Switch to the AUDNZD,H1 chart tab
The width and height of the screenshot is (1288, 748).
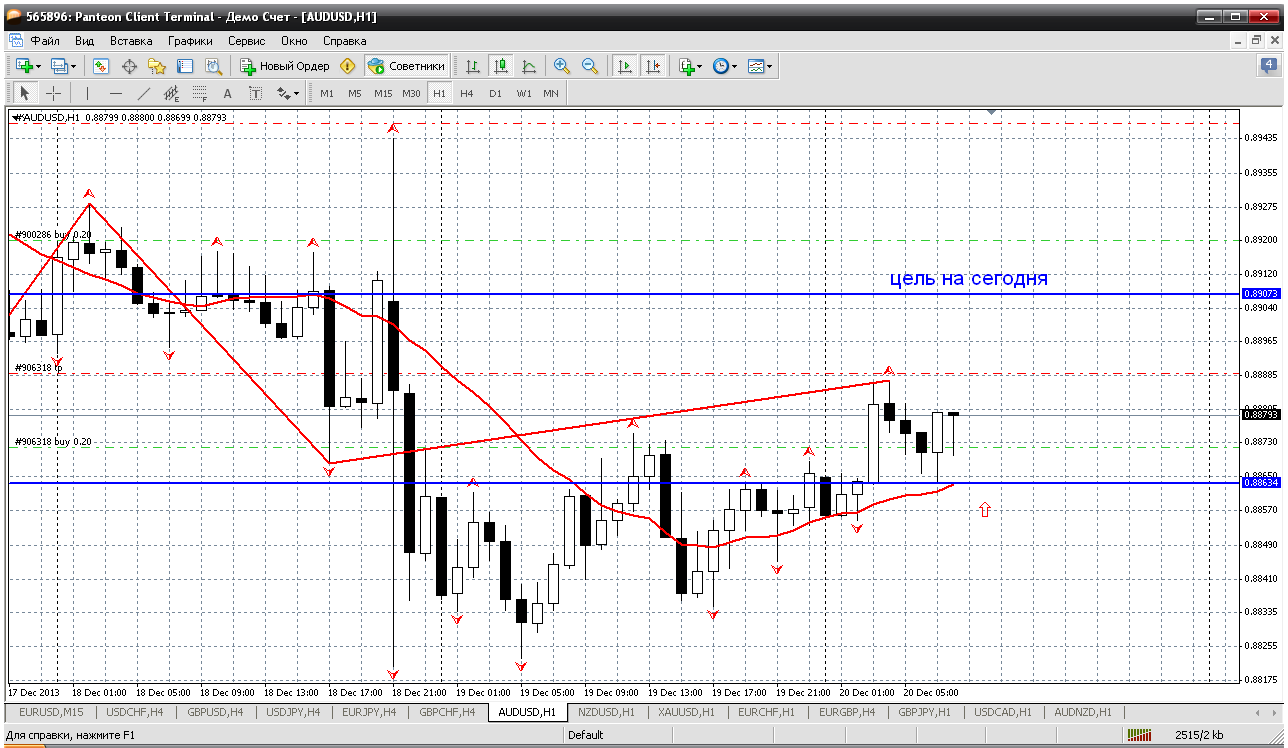(1082, 712)
